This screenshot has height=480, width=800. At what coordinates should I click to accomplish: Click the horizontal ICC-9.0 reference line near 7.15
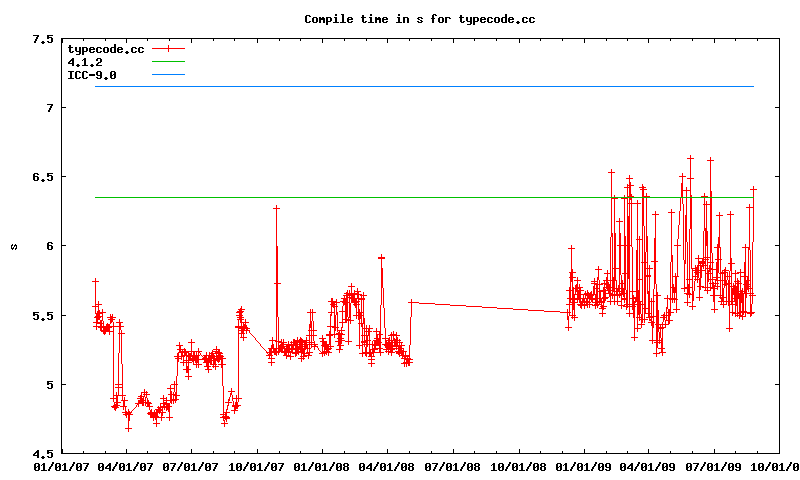pyautogui.click(x=420, y=86)
